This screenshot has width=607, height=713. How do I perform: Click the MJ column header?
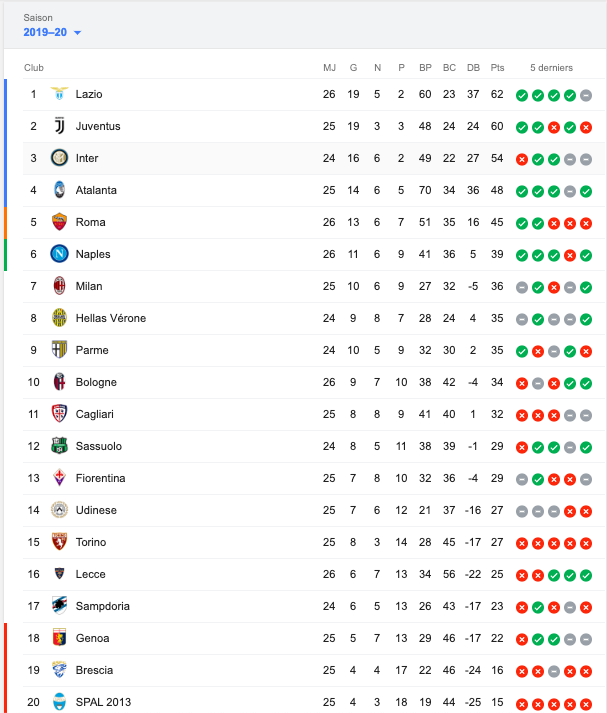[329, 68]
